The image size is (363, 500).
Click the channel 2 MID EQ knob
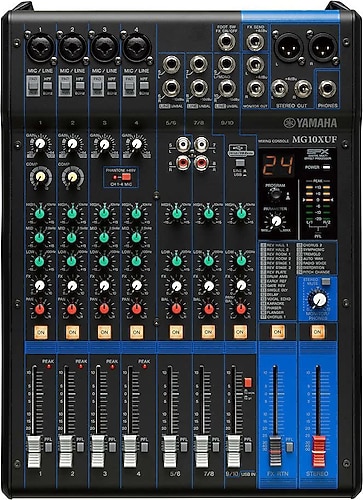pos(72,237)
